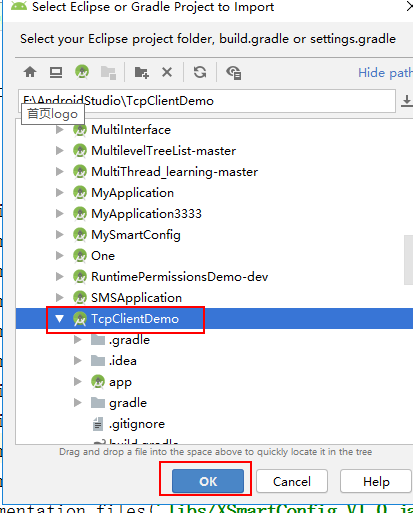The width and height of the screenshot is (413, 513).
Task: Expand the .idea folder
Action: pyautogui.click(x=78, y=361)
